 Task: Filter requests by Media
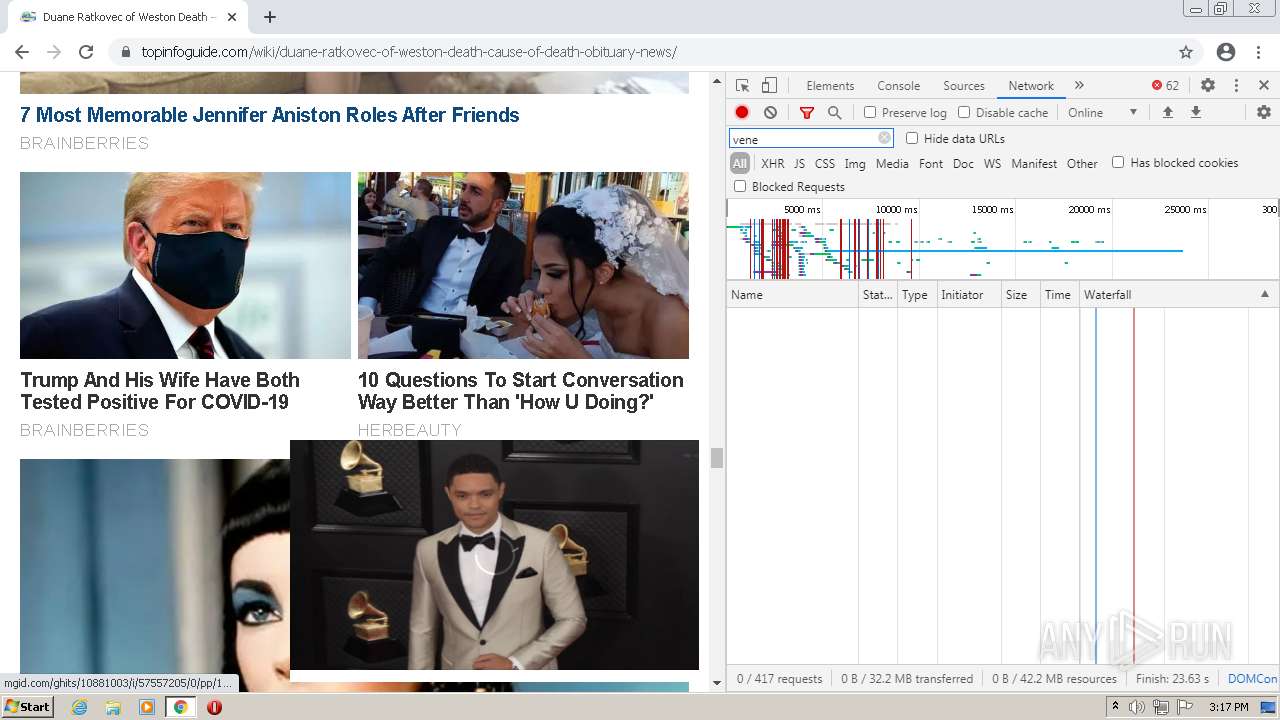pyautogui.click(x=892, y=164)
